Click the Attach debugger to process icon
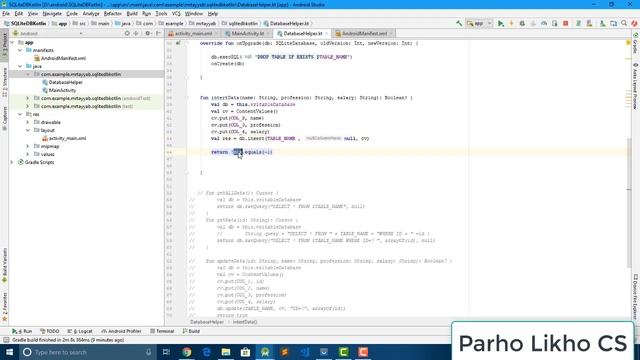 (x=554, y=23)
